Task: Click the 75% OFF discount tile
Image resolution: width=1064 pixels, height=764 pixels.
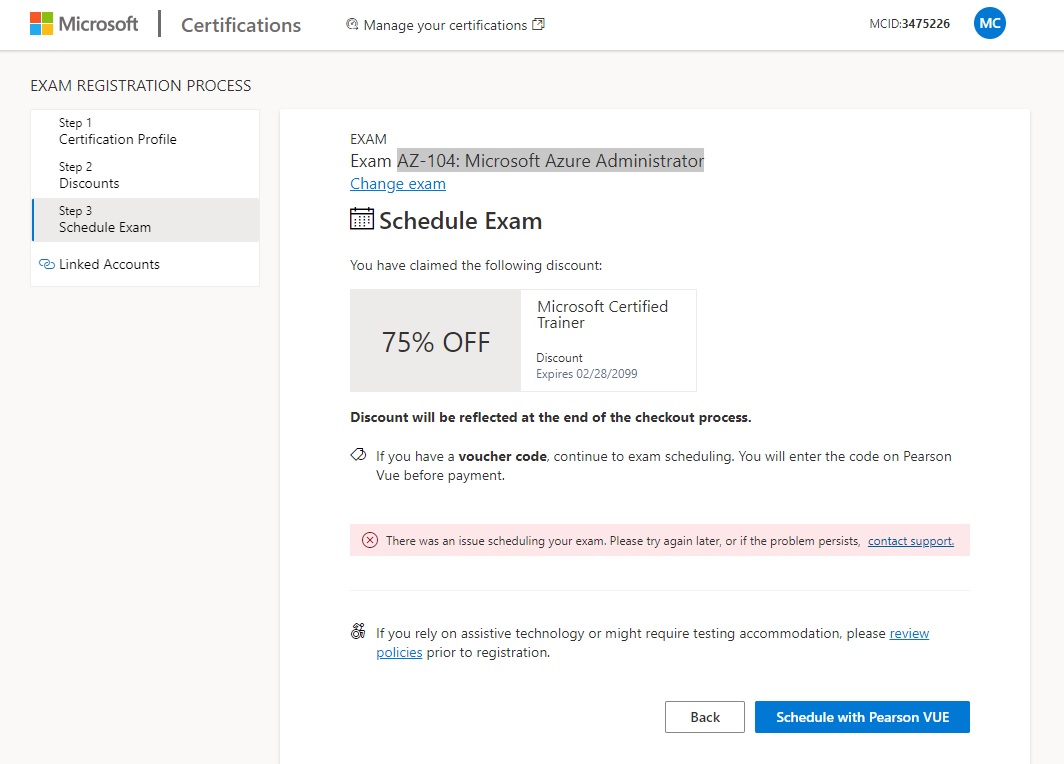Action: coord(436,341)
